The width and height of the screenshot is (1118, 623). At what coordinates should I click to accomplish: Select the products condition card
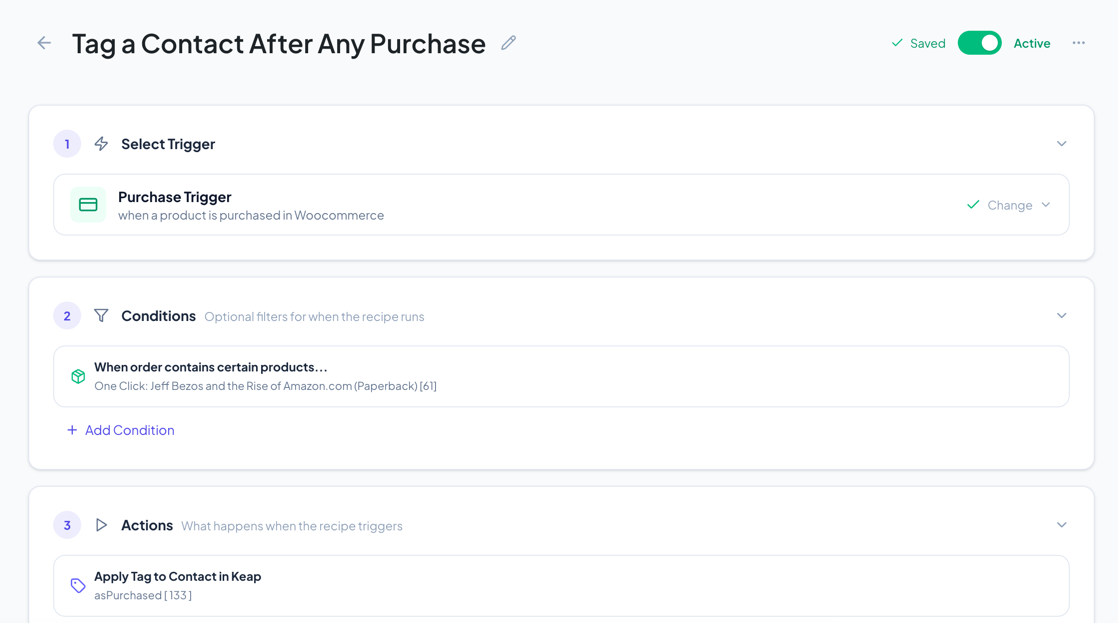coord(558,376)
